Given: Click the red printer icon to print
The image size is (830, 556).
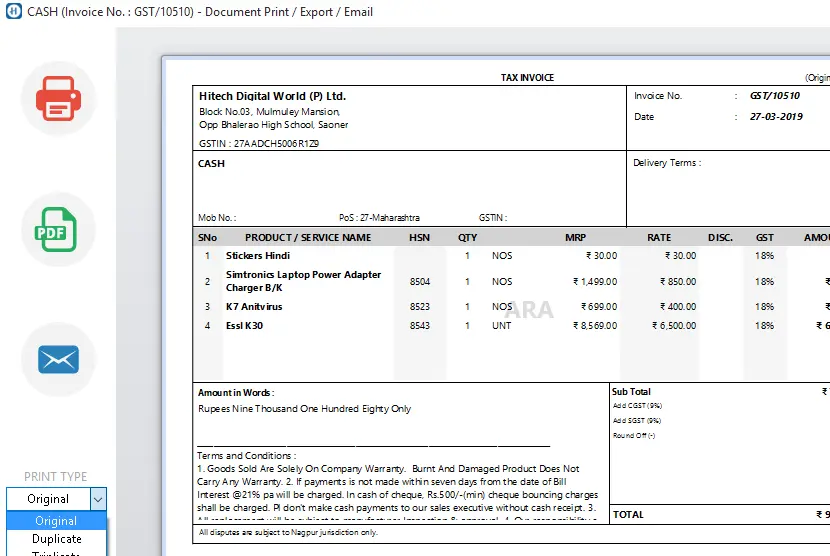Looking at the screenshot, I should pyautogui.click(x=58, y=99).
